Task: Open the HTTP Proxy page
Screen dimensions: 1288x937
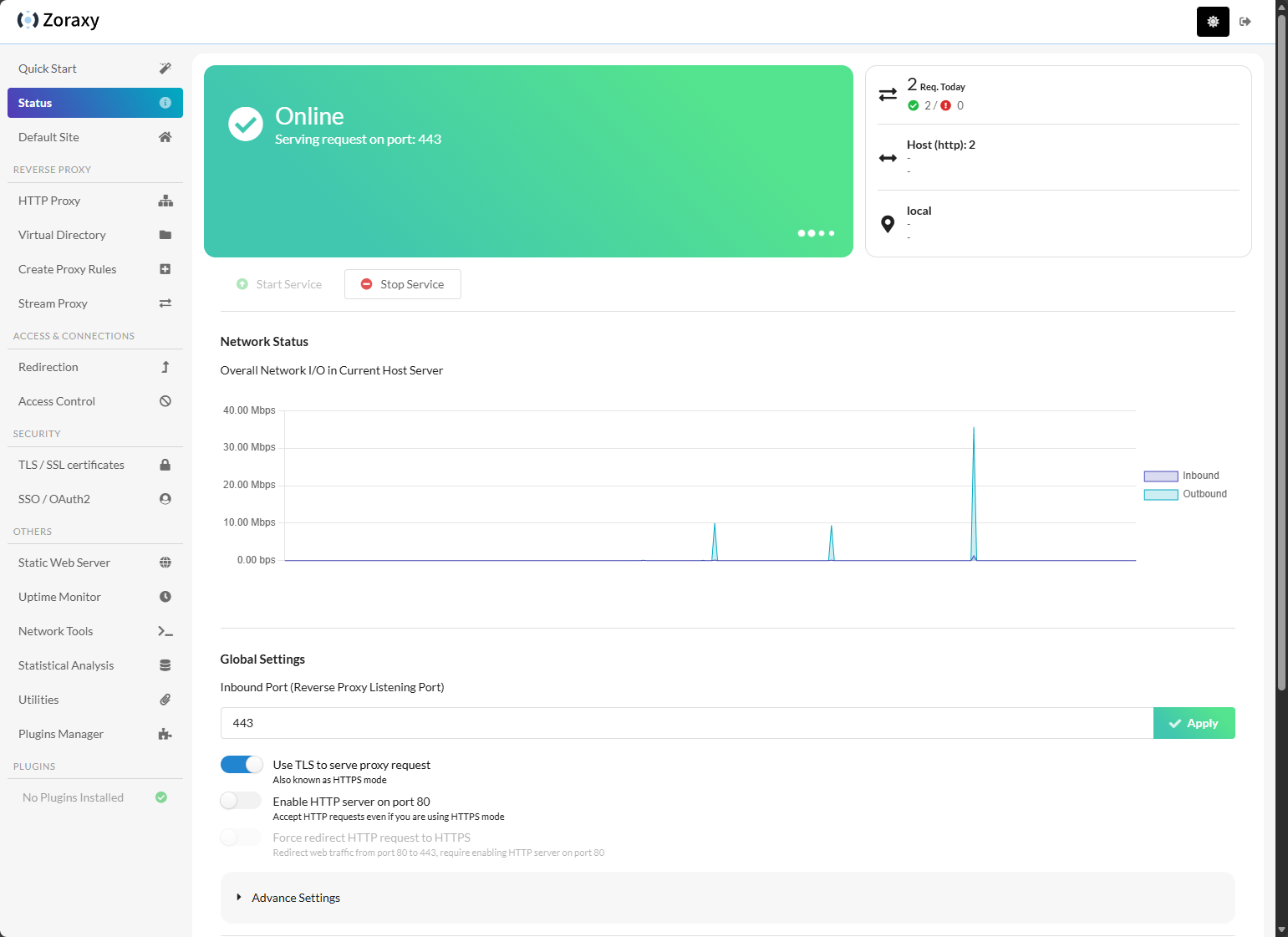Action: pyautogui.click(x=95, y=201)
